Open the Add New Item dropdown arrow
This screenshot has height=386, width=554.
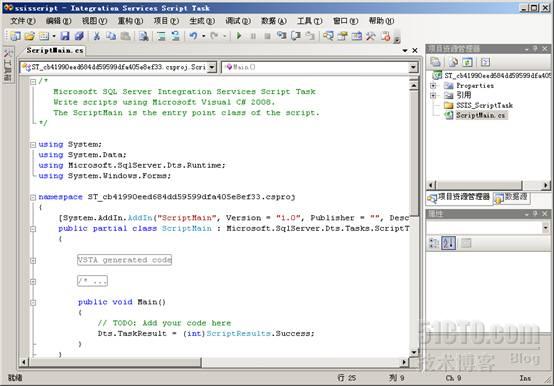coord(54,36)
